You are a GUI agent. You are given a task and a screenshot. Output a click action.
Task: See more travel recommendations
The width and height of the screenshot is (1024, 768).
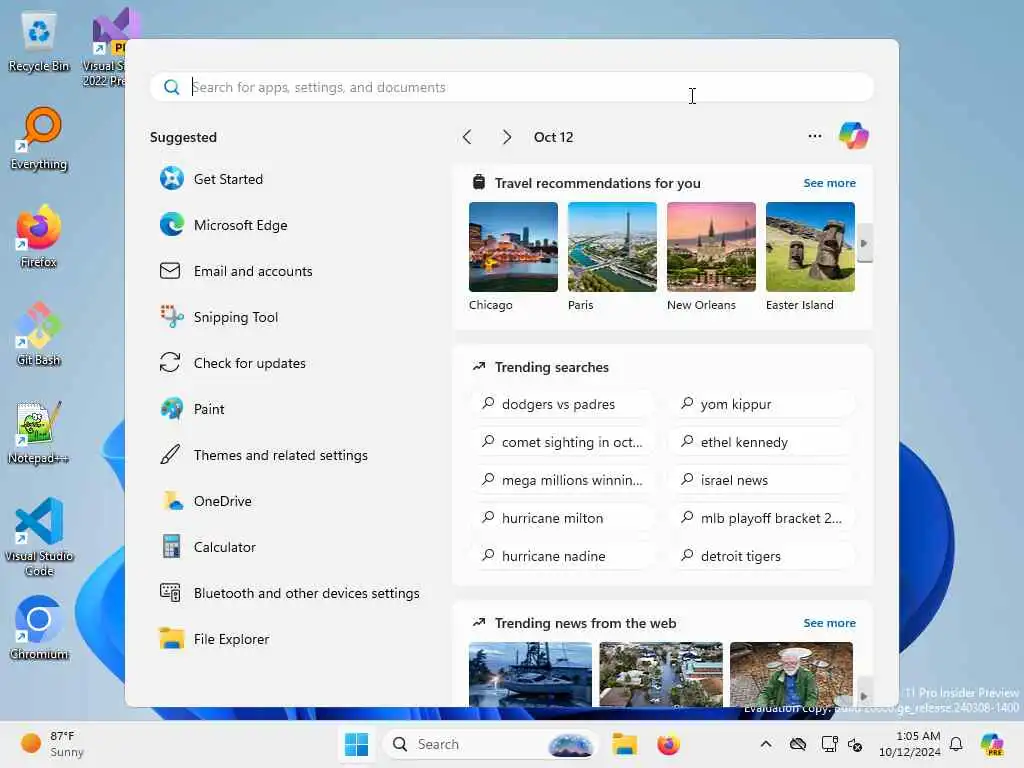[829, 183]
